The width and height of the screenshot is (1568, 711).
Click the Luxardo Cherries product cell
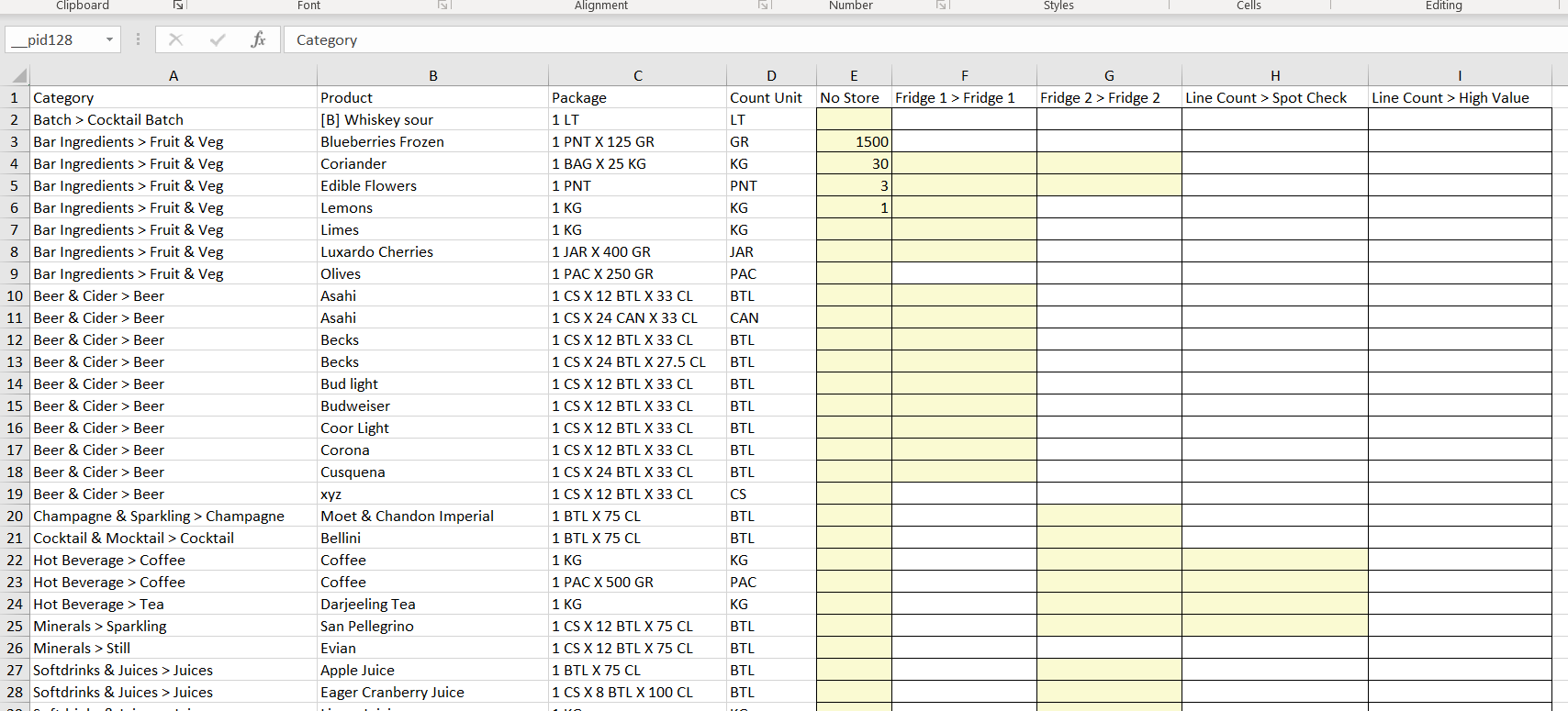tap(432, 251)
